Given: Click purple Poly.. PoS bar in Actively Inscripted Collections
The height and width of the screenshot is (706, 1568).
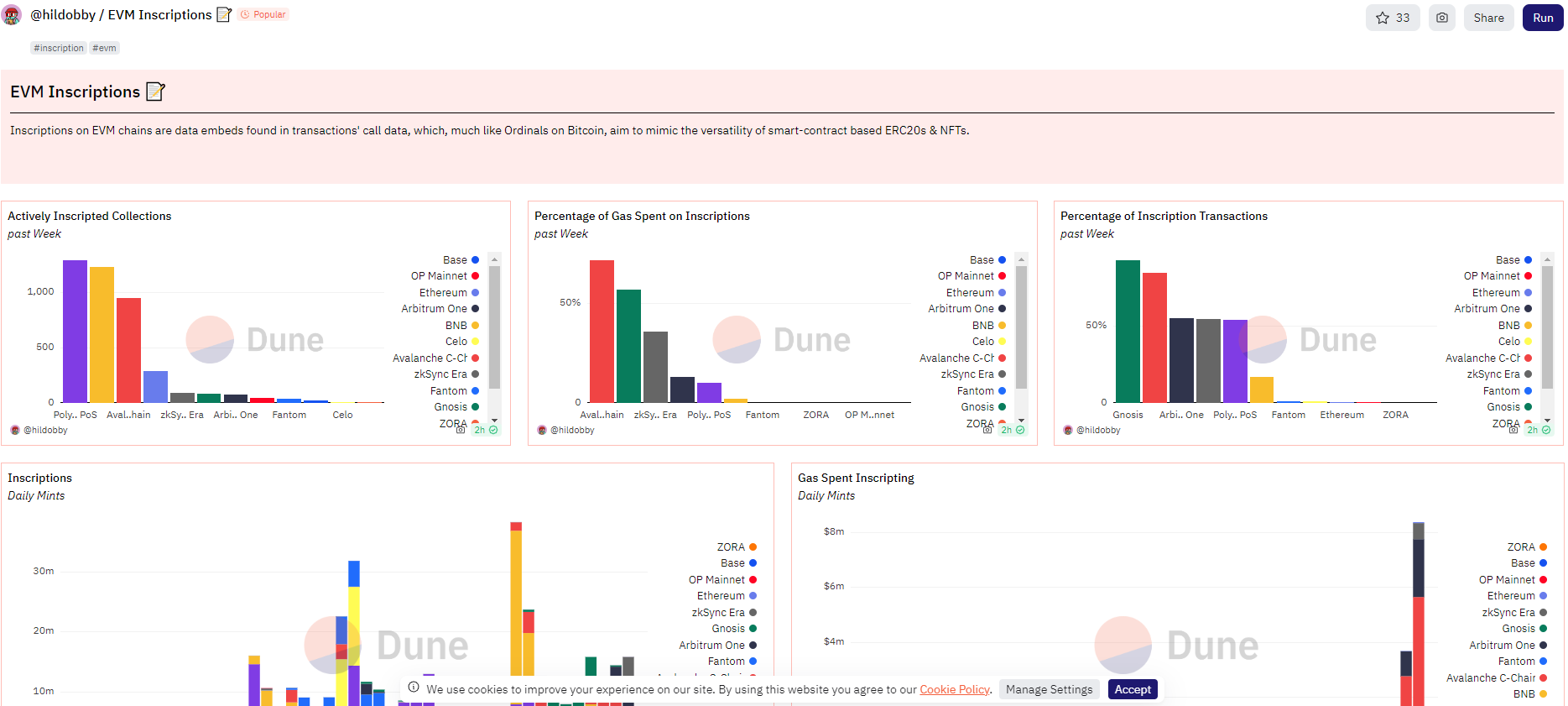Looking at the screenshot, I should [x=75, y=331].
